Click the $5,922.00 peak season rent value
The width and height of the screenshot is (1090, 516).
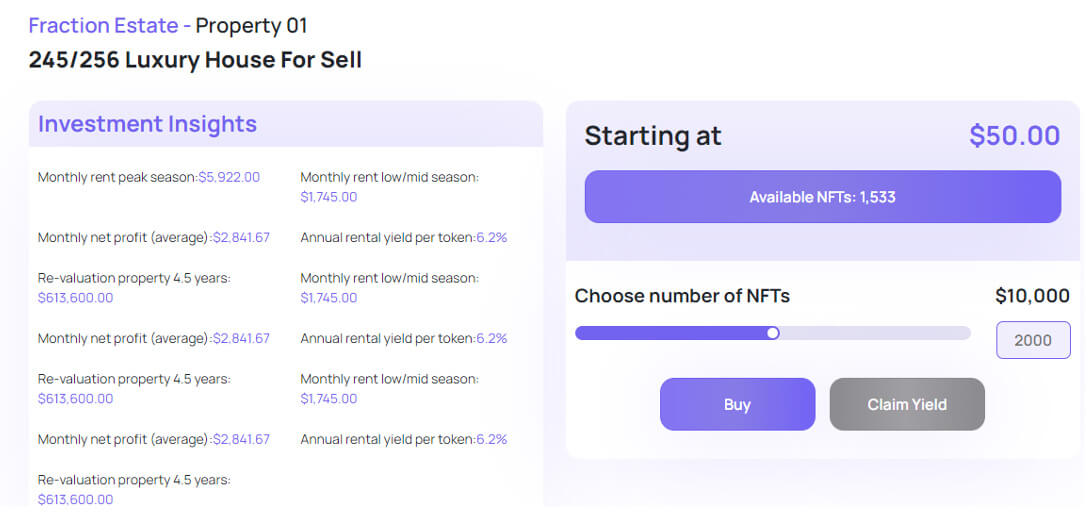pos(229,177)
